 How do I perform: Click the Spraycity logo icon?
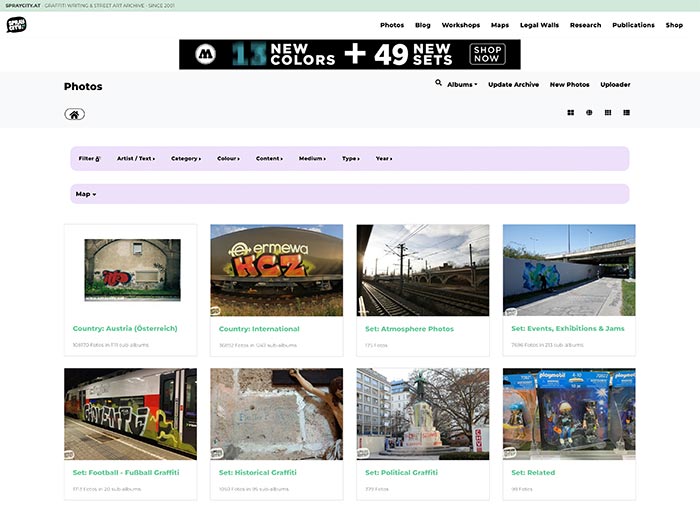[x=16, y=25]
